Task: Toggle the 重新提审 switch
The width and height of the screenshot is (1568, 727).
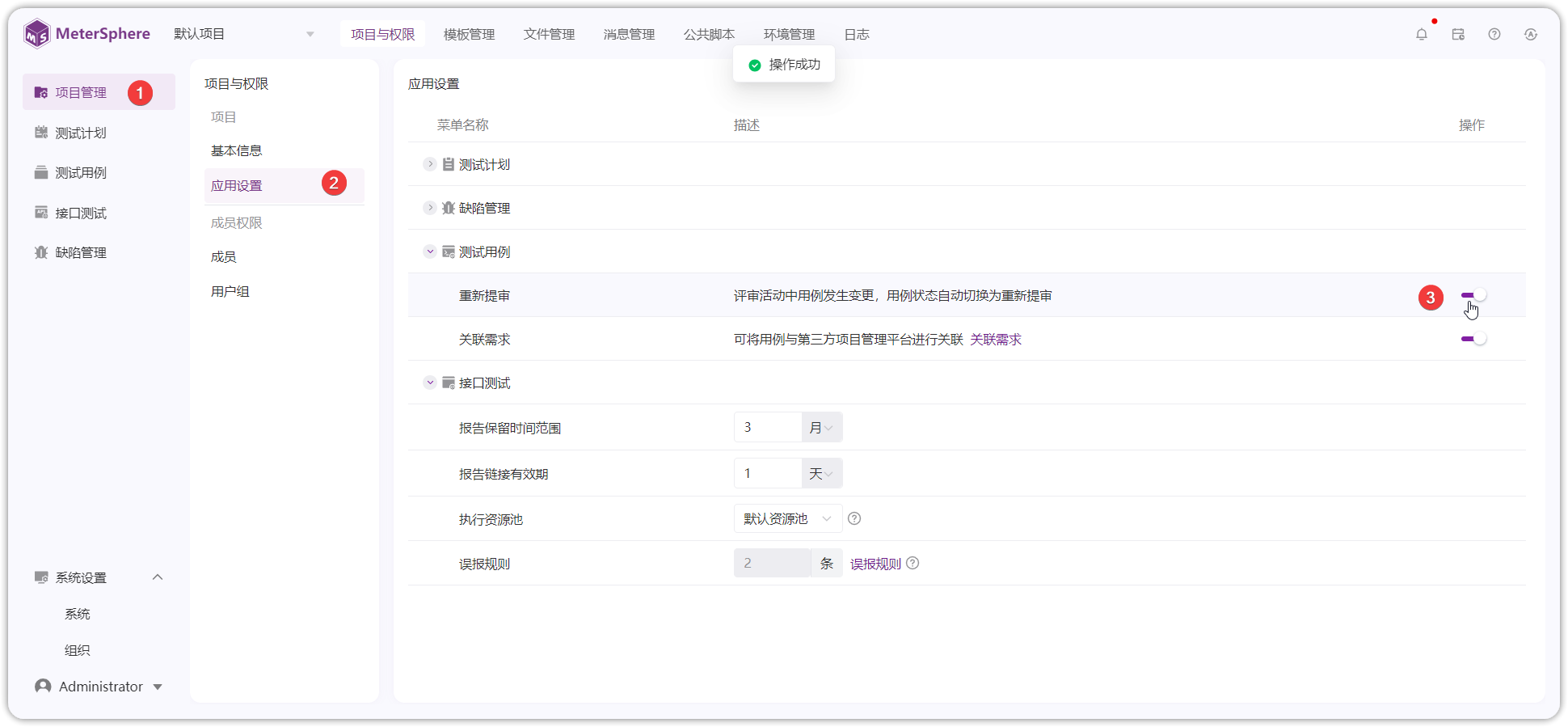Action: pyautogui.click(x=1474, y=295)
